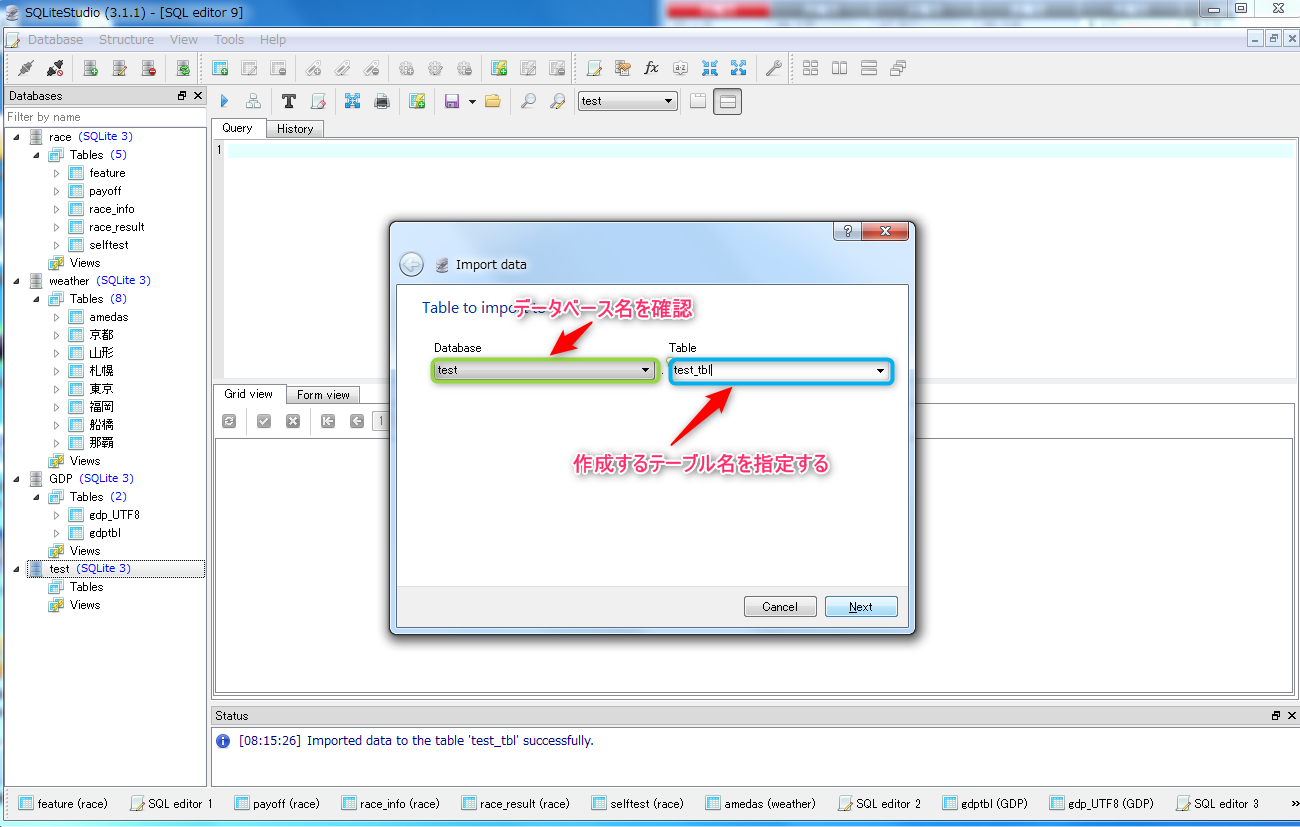Run the query with the Execute icon
The width and height of the screenshot is (1300, 827).
coord(224,101)
